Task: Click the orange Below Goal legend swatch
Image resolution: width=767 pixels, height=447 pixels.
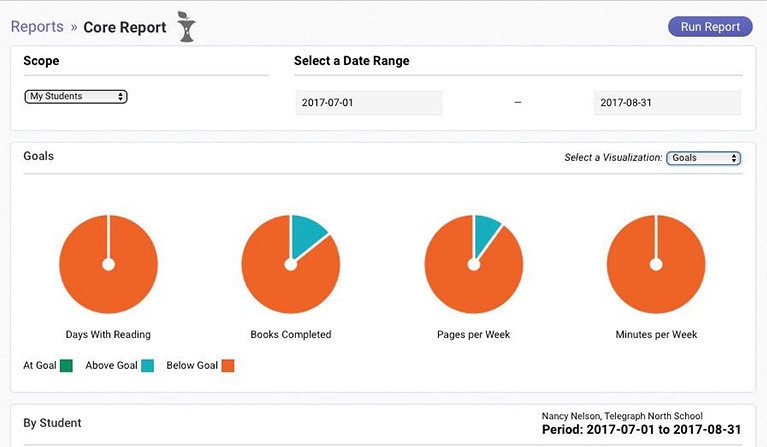Action: pos(228,366)
